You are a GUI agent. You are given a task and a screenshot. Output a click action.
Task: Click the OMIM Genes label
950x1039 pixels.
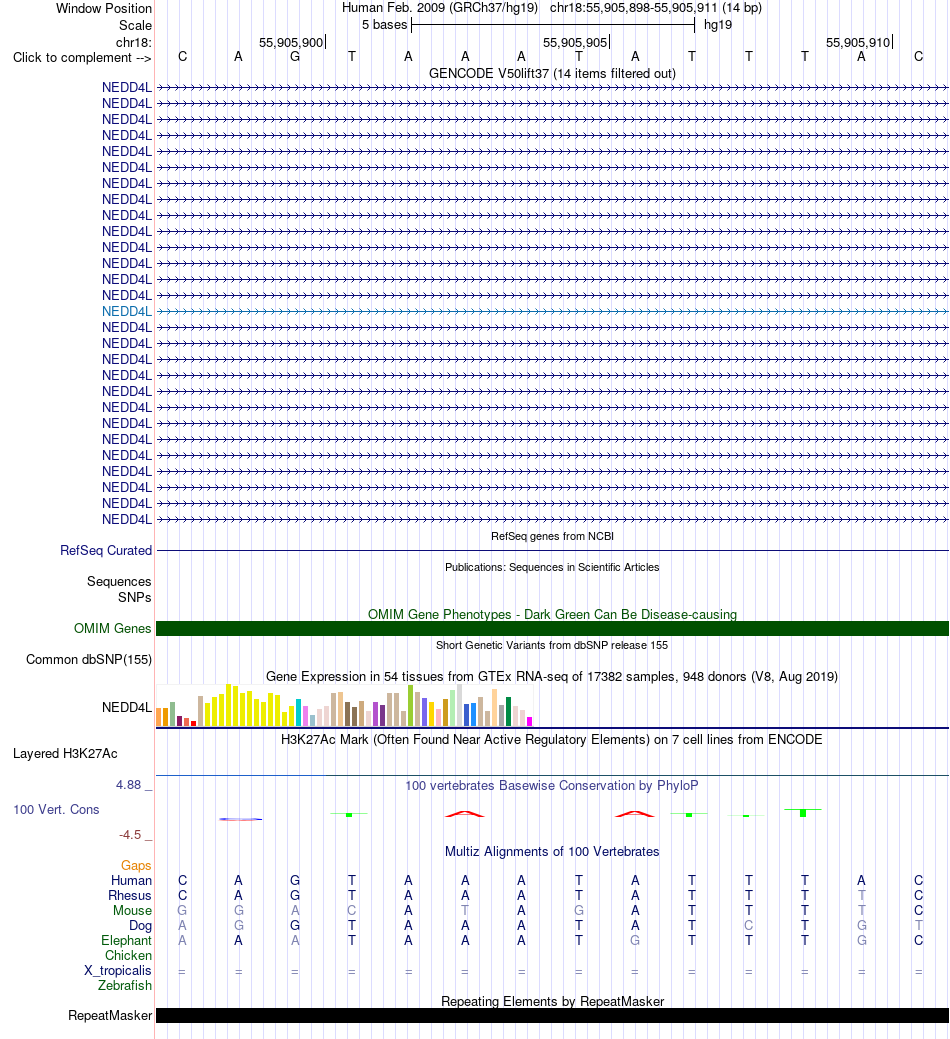click(x=113, y=628)
